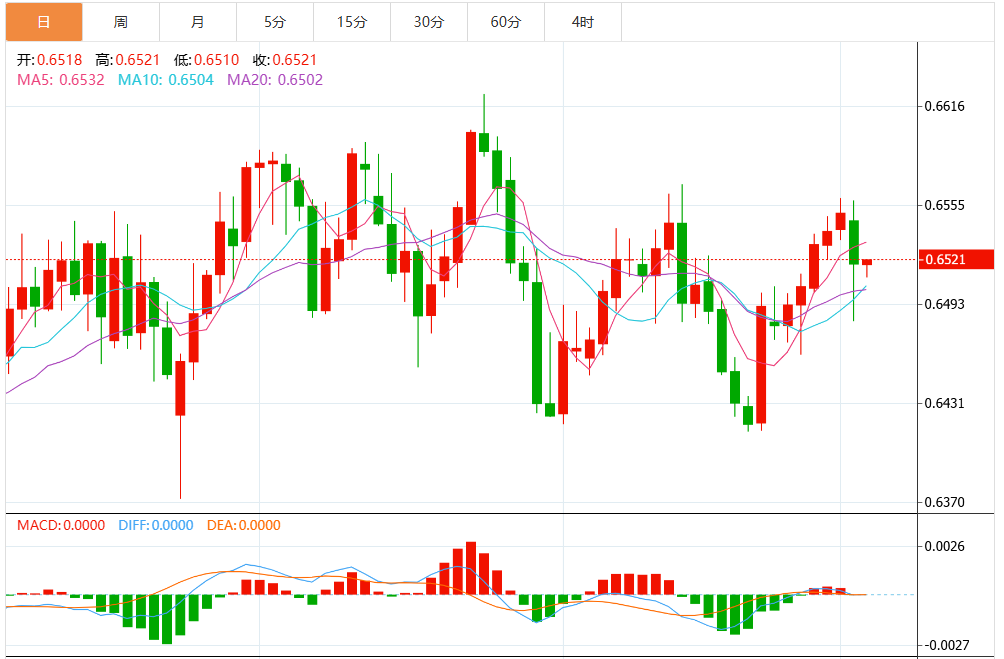This screenshot has width=1004, height=659.
Task: Click the 0.0026 MACD axis label
Action: coord(944,546)
